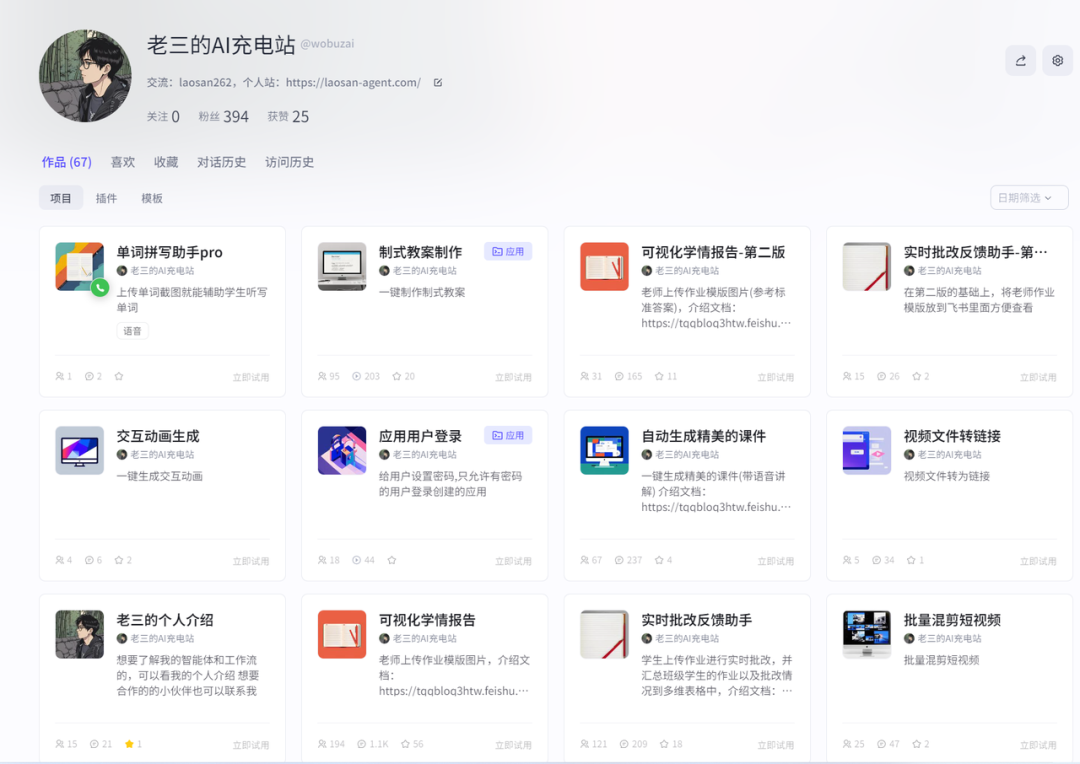The image size is (1080, 764).
Task: Click 立即试用 on 视频文件转链接 card
Action: (1038, 560)
